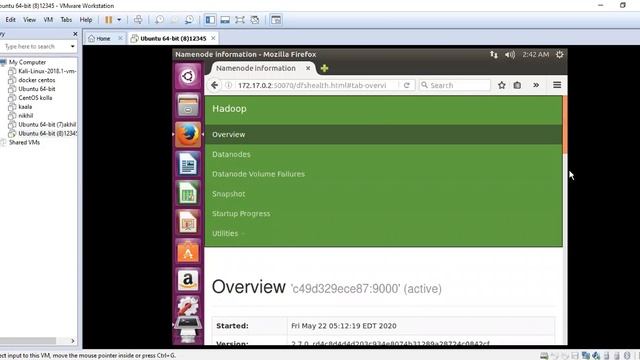Click the send Ctrl+Alt+Del toolbar icon

[x=138, y=20]
